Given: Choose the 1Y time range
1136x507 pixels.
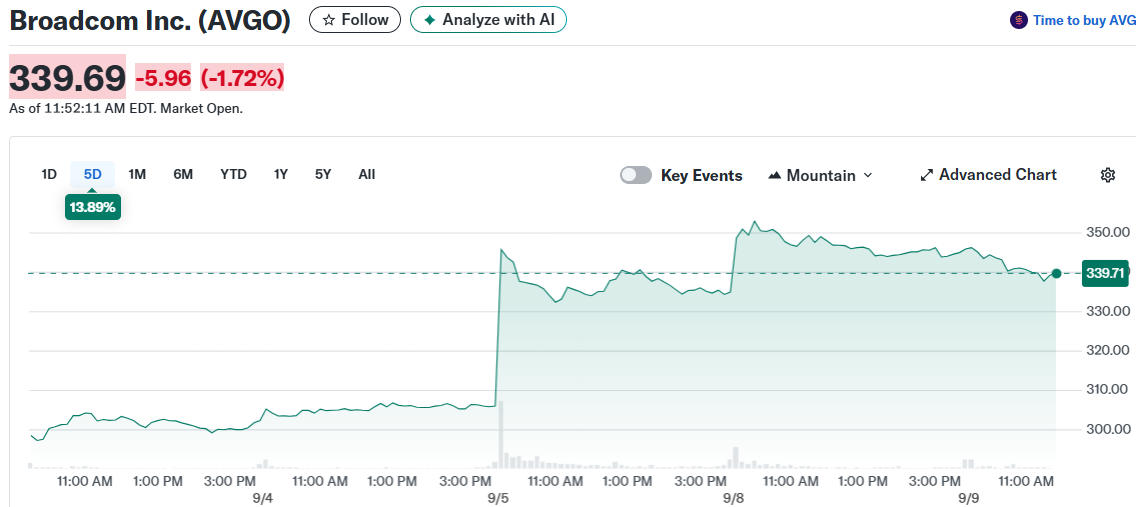Looking at the screenshot, I should point(281,174).
